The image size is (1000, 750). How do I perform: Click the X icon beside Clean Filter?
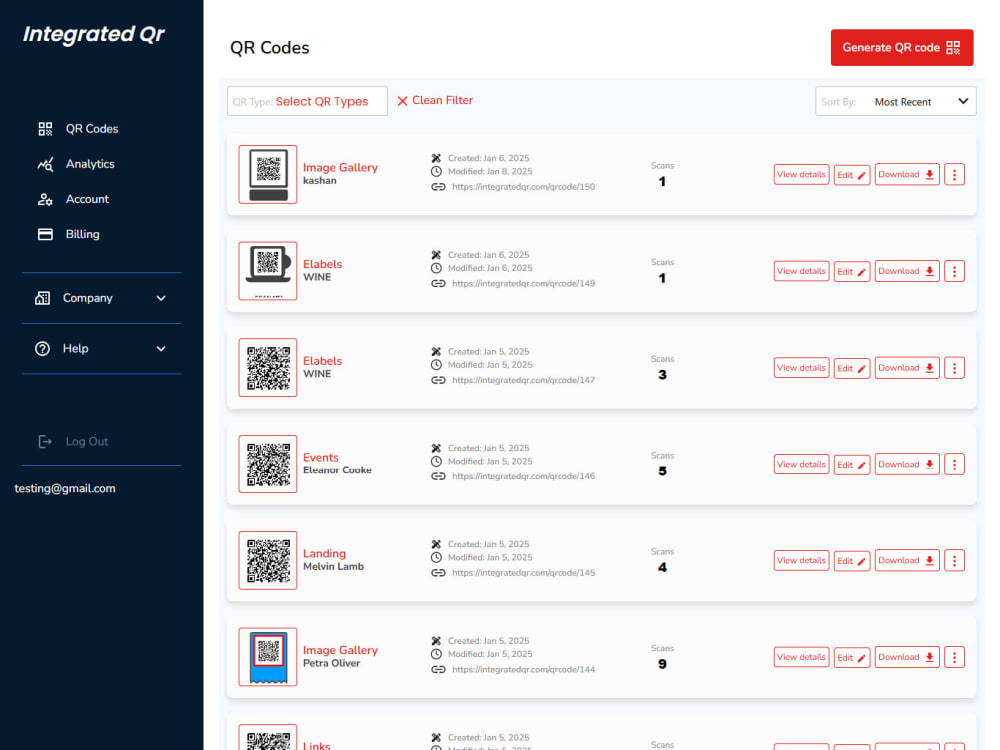(x=402, y=101)
